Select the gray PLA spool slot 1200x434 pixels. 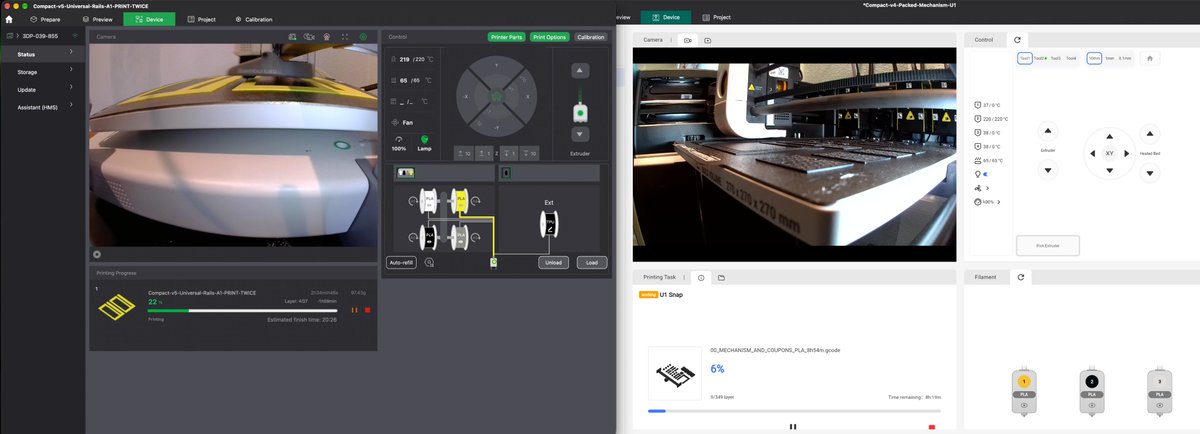[x=461, y=236]
